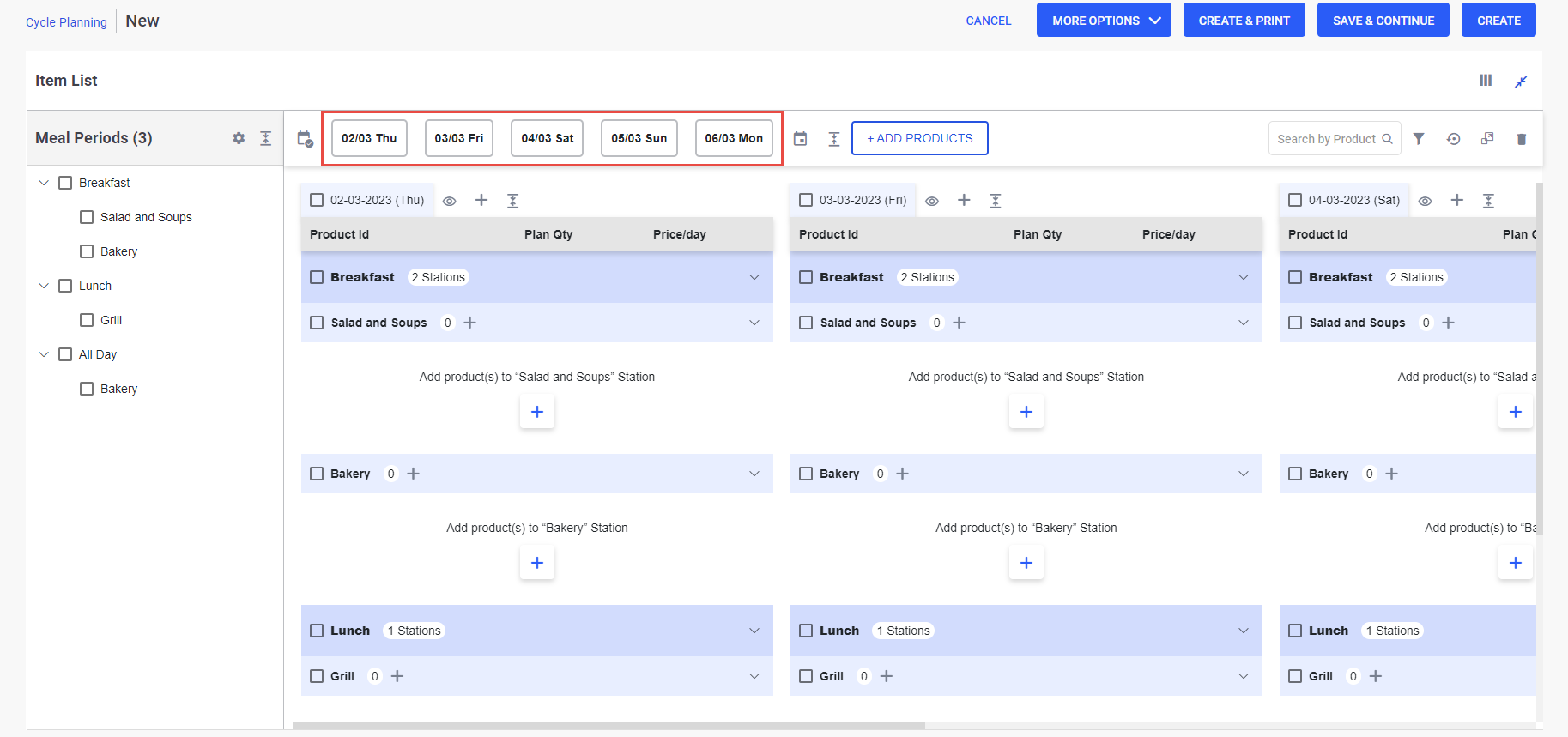1568x737 pixels.
Task: Collapse the All Day node in sidebar tree
Action: tap(44, 354)
